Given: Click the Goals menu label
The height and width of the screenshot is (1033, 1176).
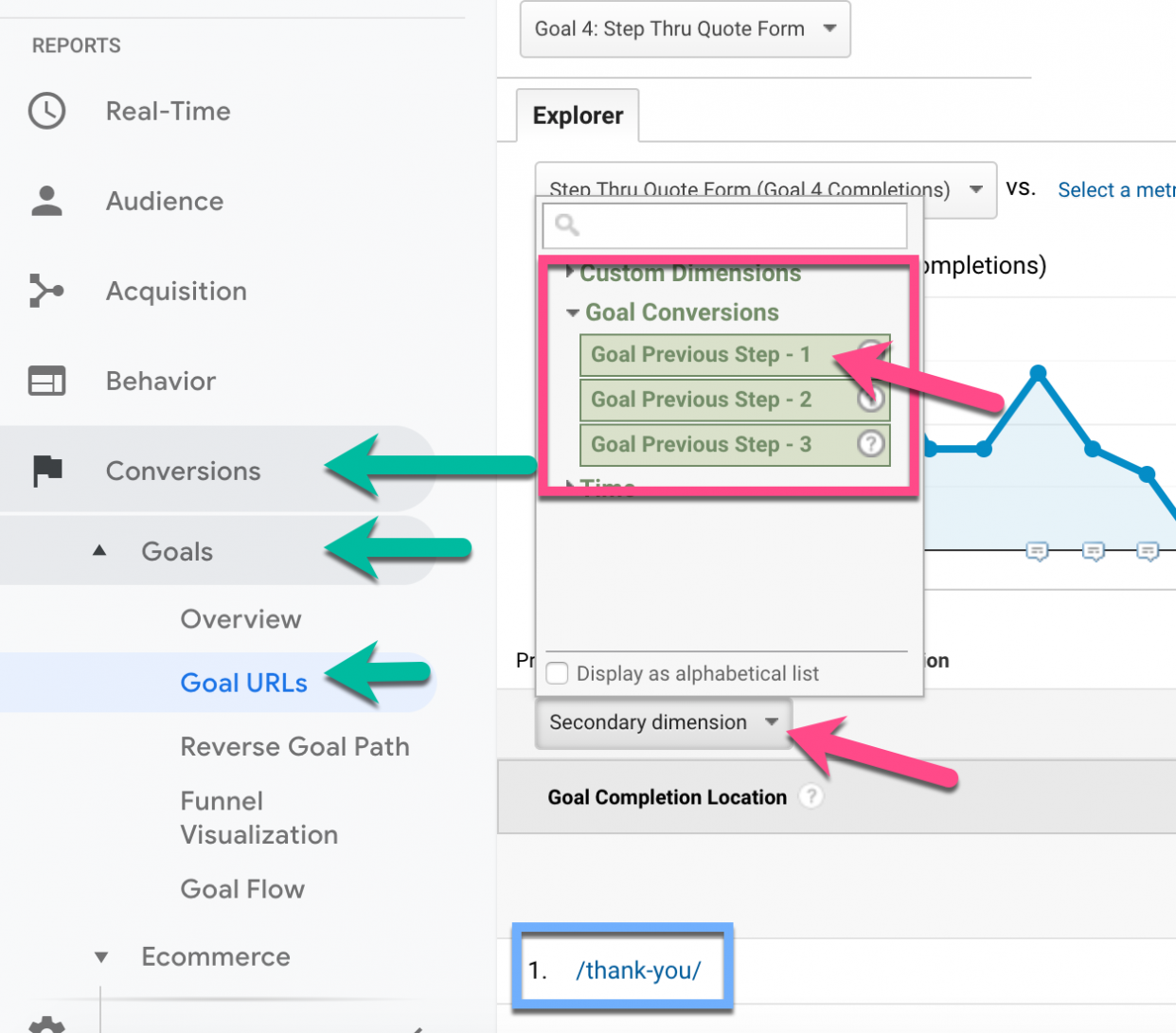Looking at the screenshot, I should [x=177, y=551].
